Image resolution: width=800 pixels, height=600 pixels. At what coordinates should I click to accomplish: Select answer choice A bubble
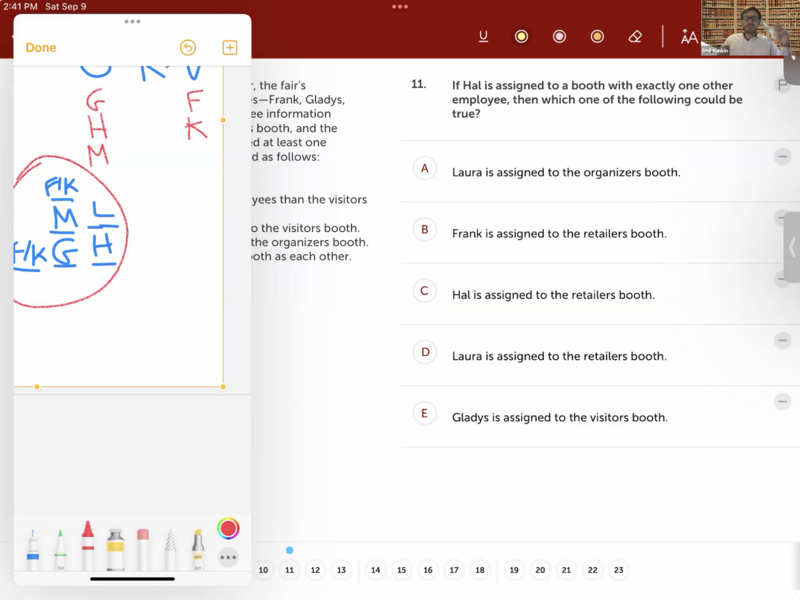click(x=424, y=169)
